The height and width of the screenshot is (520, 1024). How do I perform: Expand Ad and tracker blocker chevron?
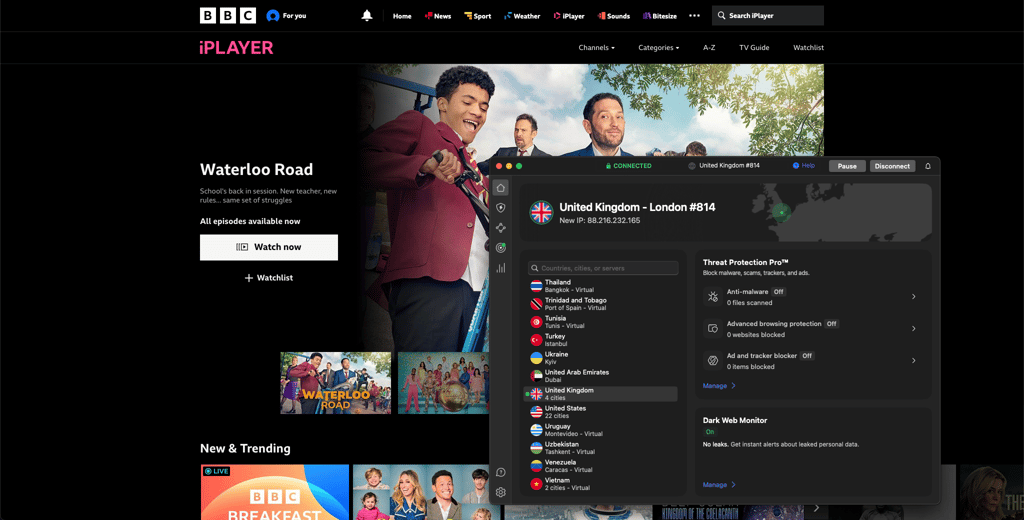click(914, 361)
